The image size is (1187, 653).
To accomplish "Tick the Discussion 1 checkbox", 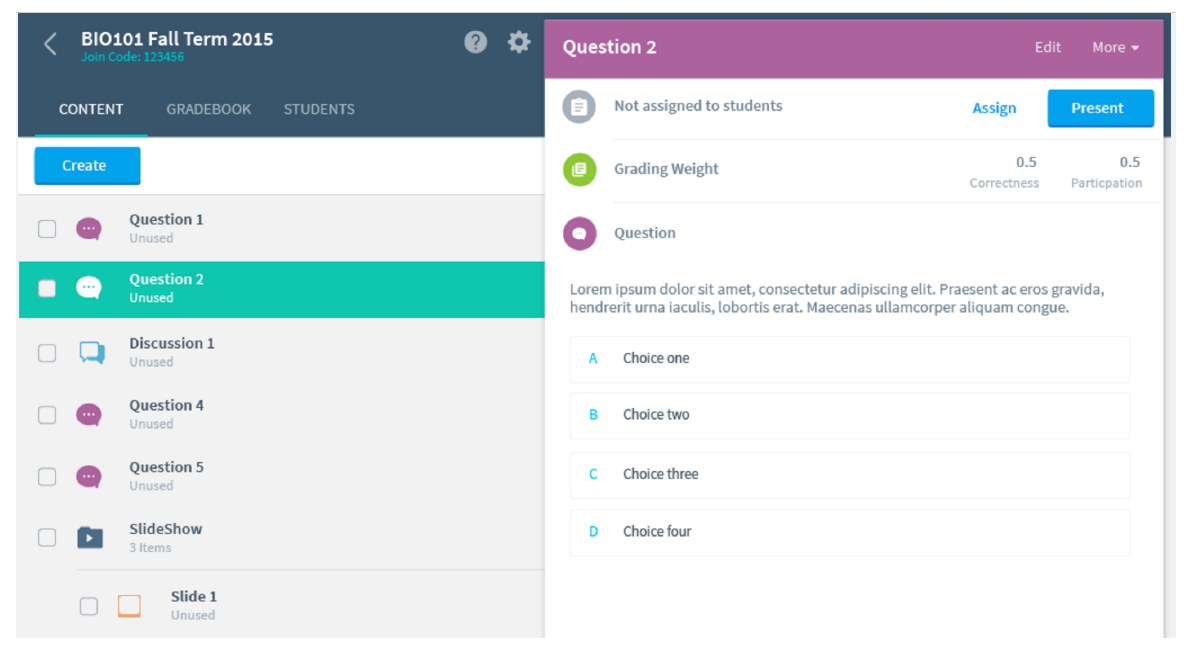I will pos(47,353).
